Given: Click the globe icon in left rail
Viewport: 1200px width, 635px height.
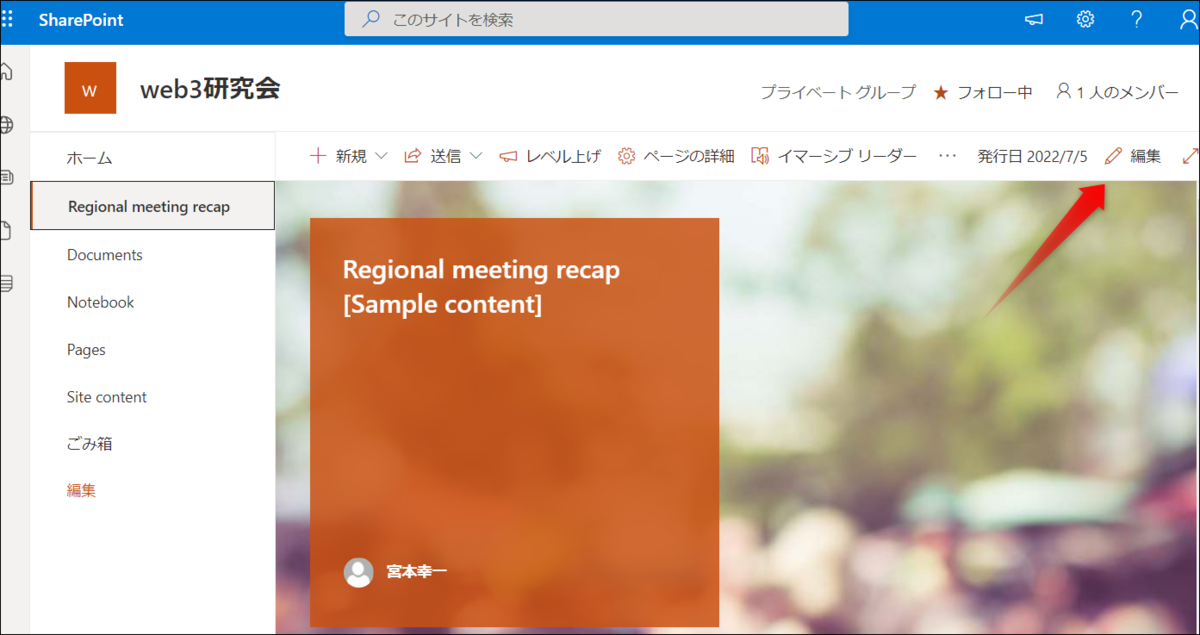Looking at the screenshot, I should coord(6,125).
